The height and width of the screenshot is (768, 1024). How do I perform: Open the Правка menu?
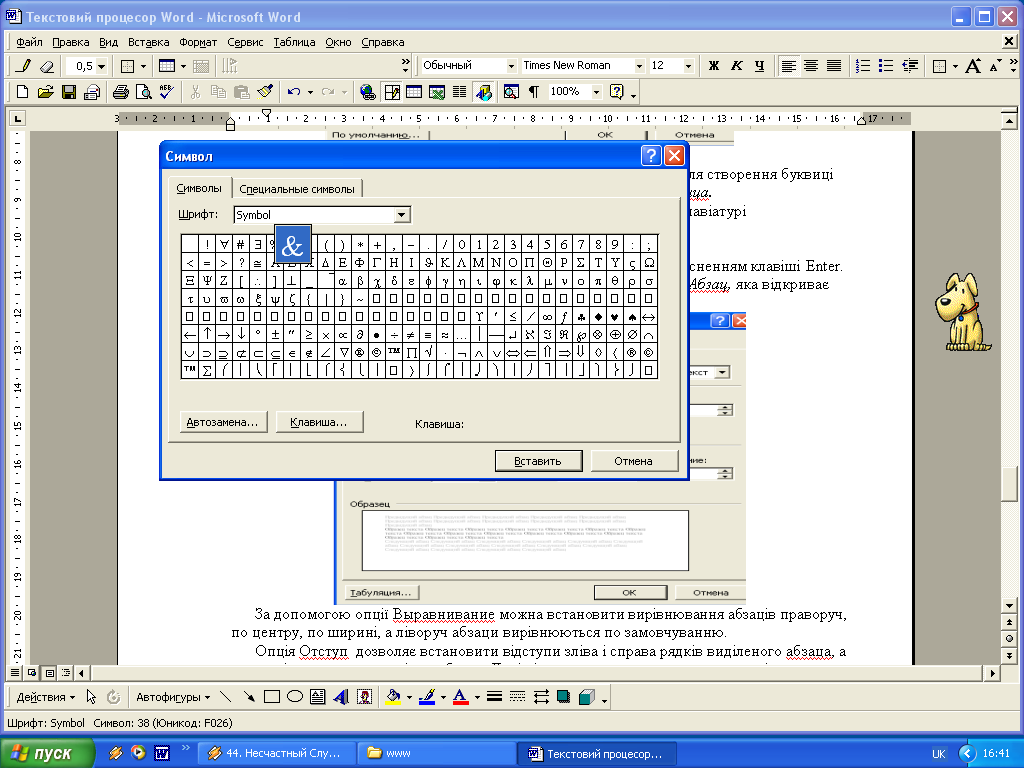coord(71,42)
